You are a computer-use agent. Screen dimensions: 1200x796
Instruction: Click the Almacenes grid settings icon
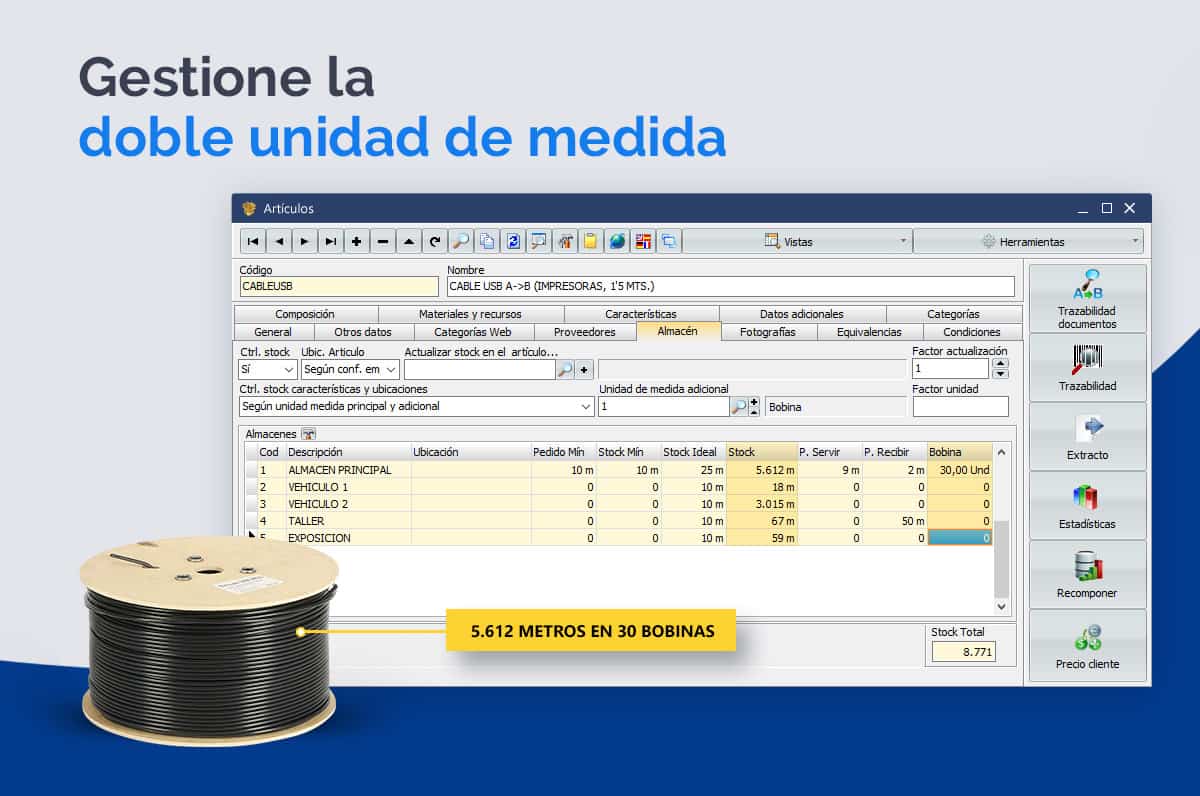click(309, 434)
